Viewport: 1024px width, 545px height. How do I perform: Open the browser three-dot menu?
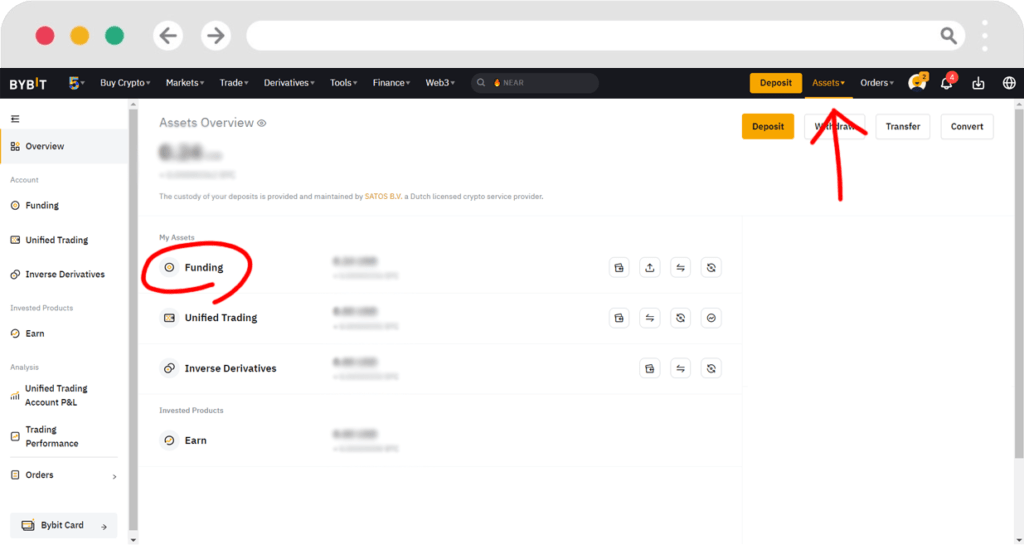(x=985, y=35)
